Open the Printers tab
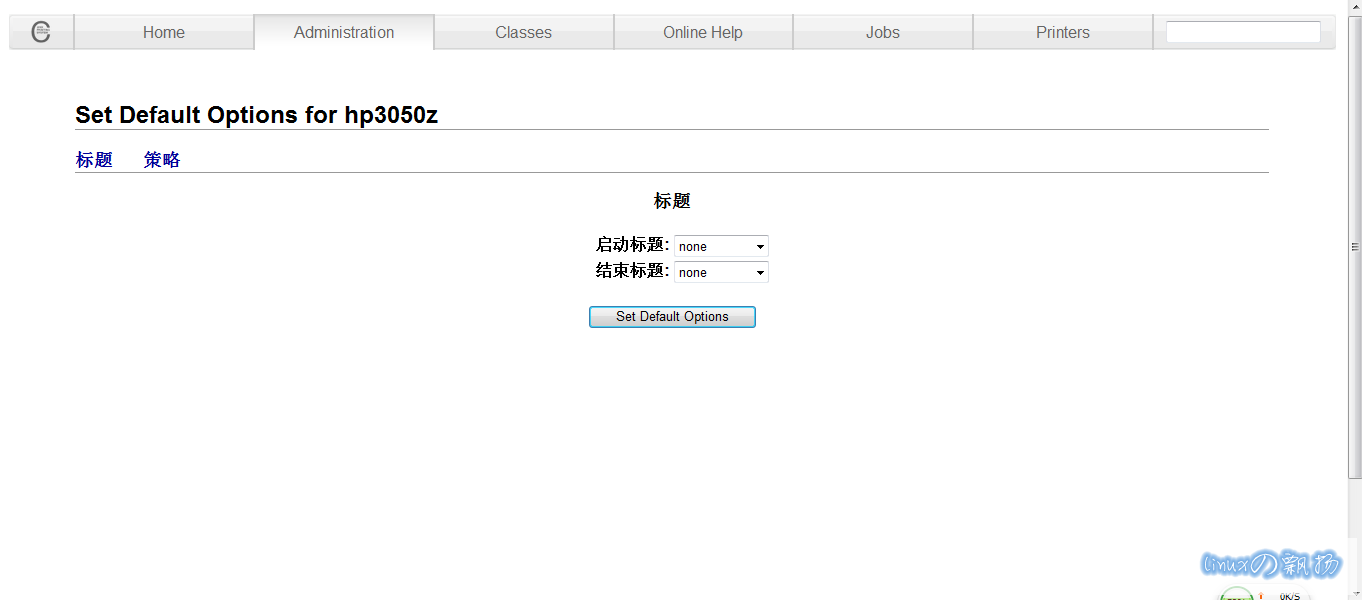Viewport: 1362px width, 600px height. [1062, 32]
